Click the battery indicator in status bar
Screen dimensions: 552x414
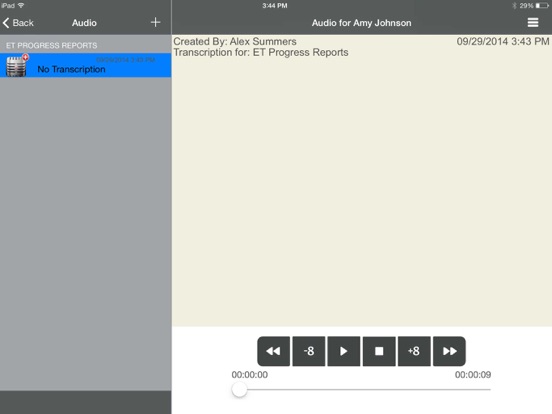542,6
